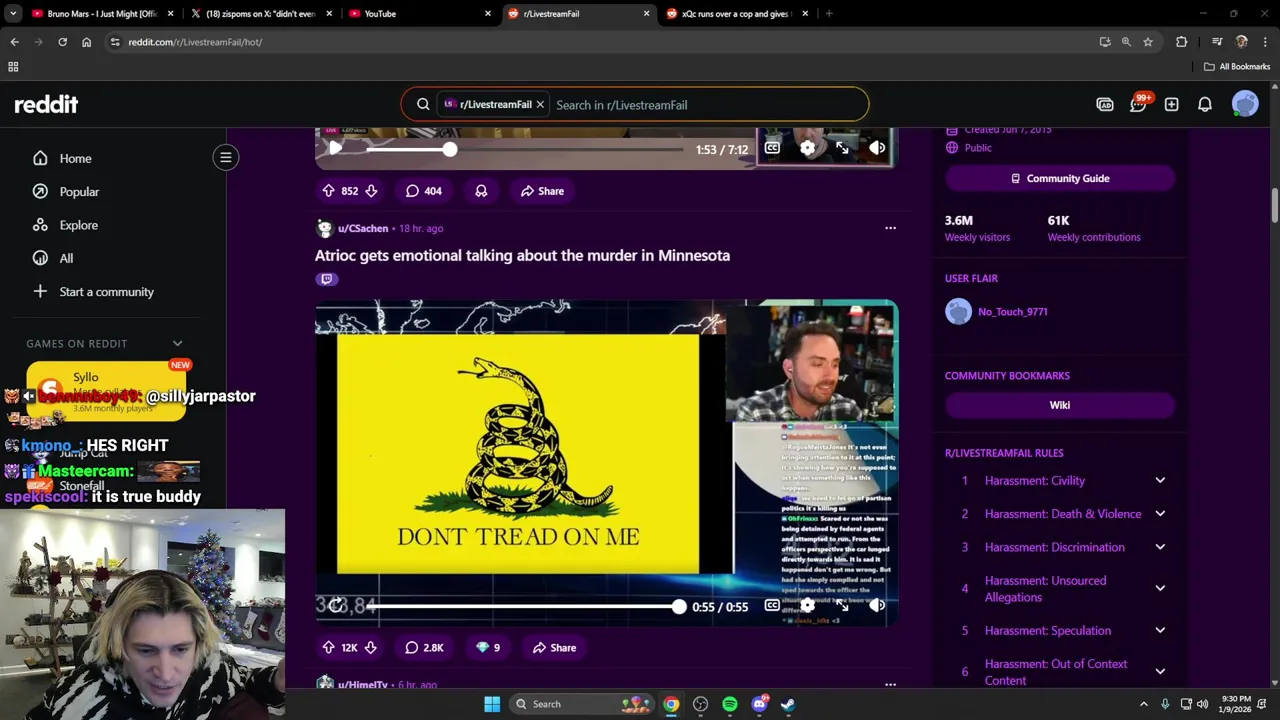Open the Reddit user avatar menu
Image resolution: width=1280 pixels, height=720 pixels.
point(1245,104)
